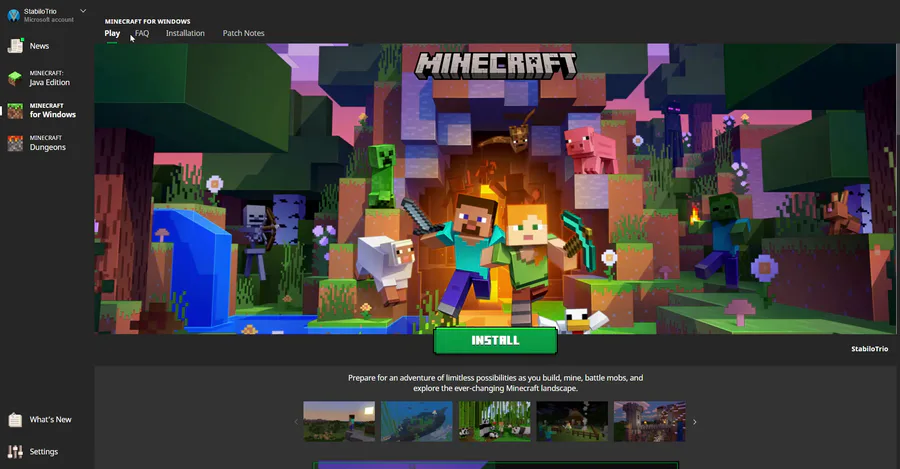900x469 pixels.
Task: Click the Settings label
Action: (x=44, y=452)
